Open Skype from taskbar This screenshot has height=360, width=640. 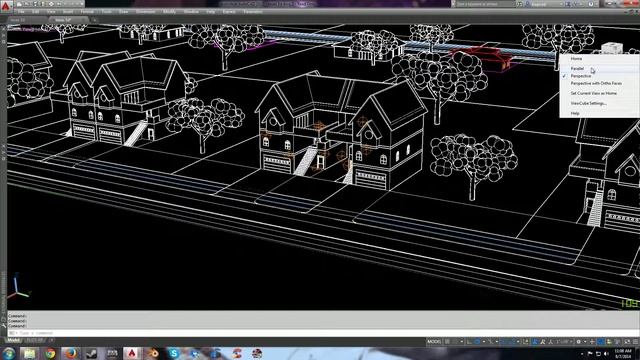(x=174, y=353)
